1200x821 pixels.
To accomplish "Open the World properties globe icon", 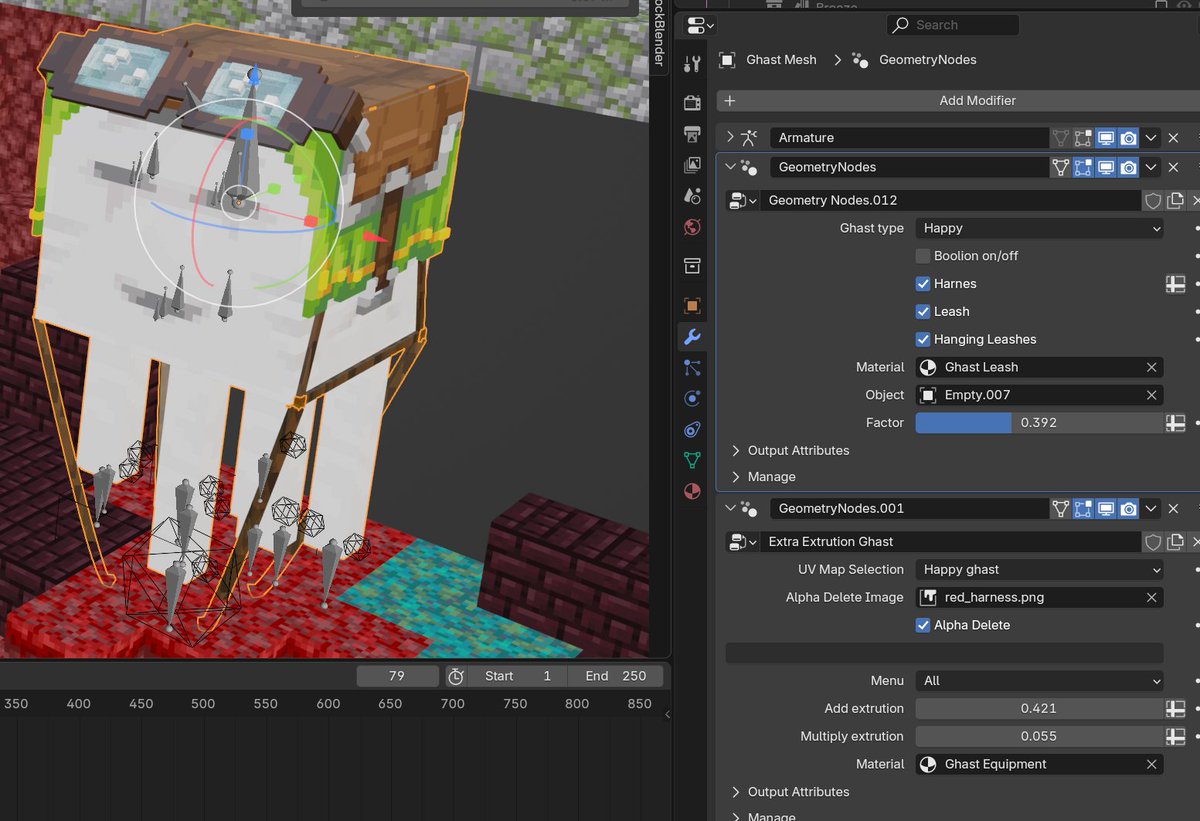I will point(692,227).
